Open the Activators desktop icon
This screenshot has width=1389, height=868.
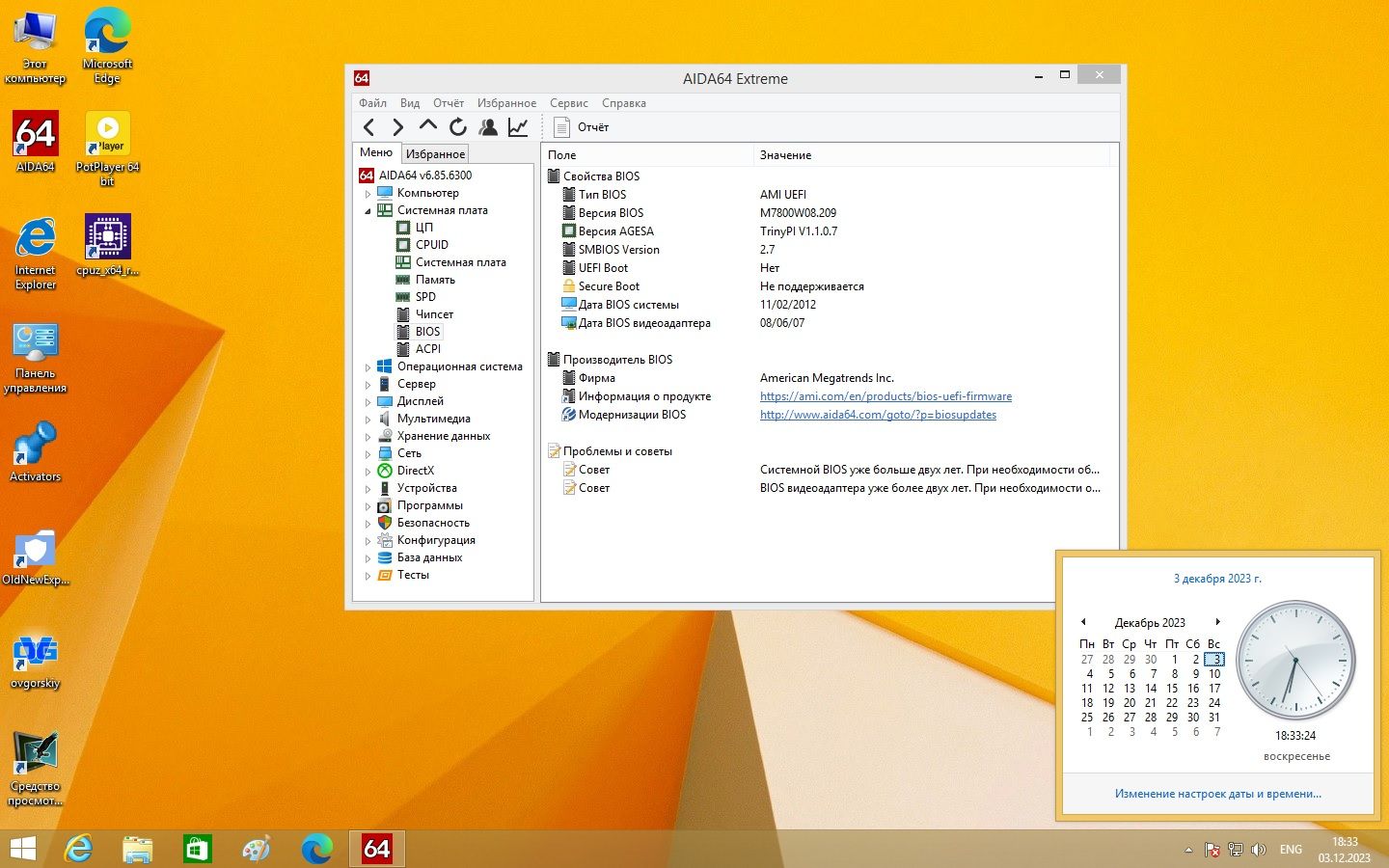click(36, 451)
